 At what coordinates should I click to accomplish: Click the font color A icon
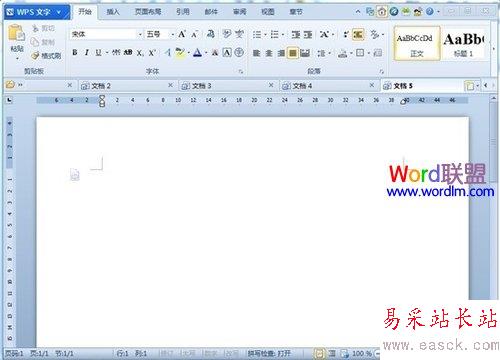click(x=197, y=53)
